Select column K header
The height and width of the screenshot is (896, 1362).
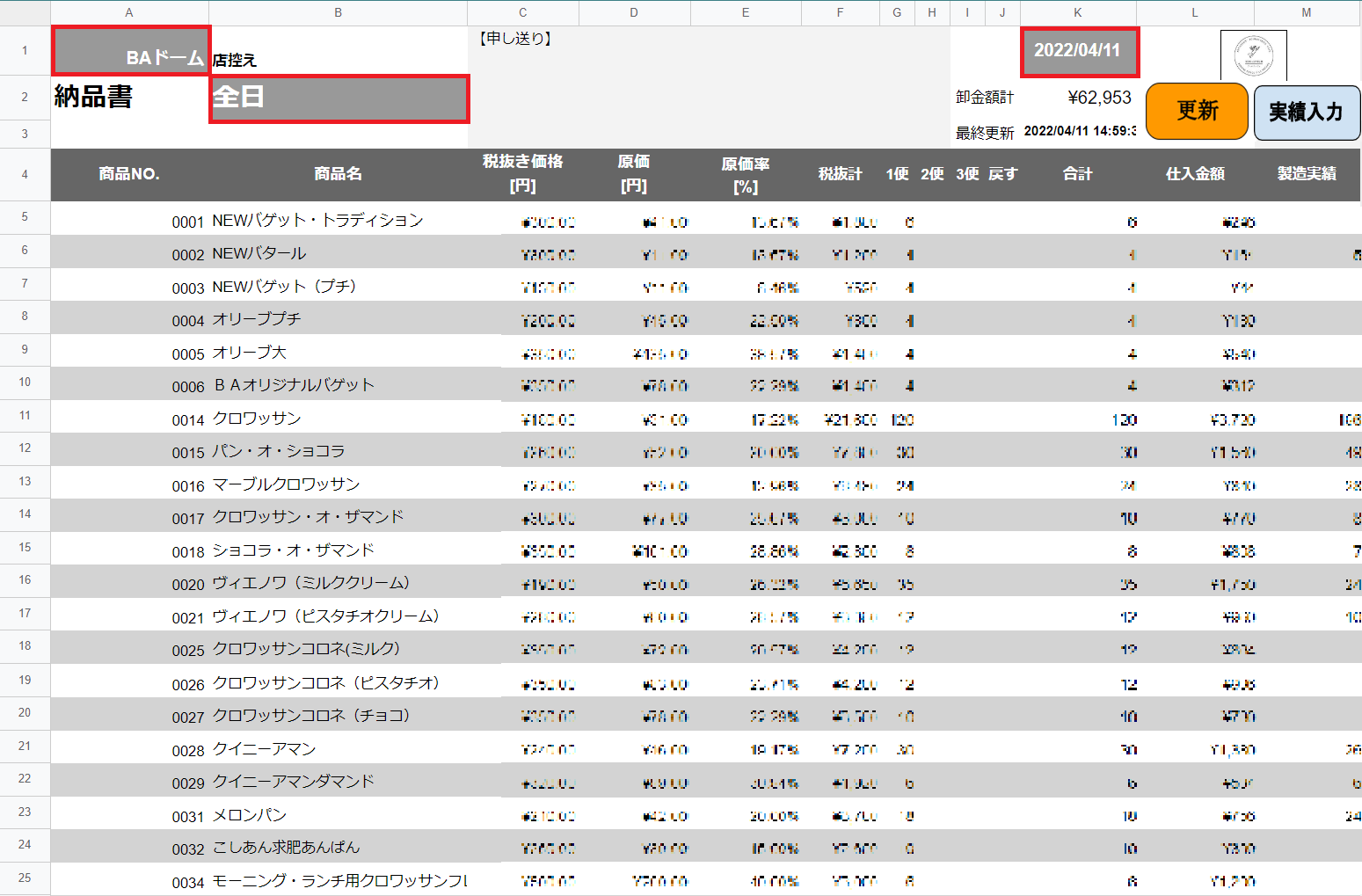pos(1077,12)
